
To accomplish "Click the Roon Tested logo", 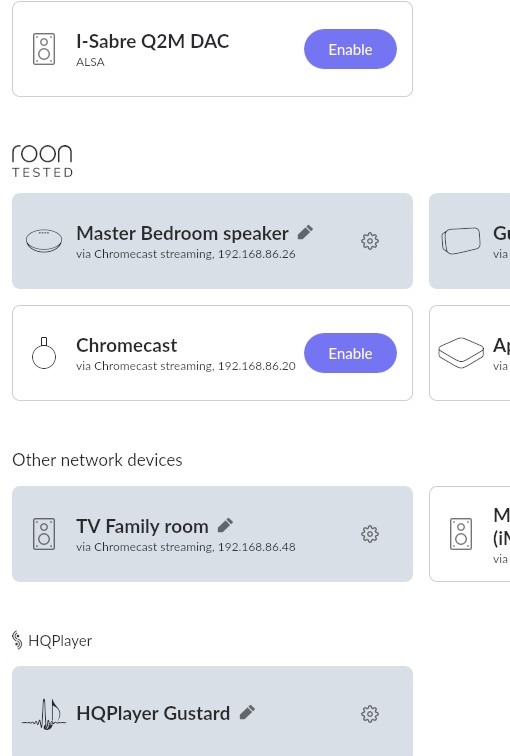I will tap(42, 161).
